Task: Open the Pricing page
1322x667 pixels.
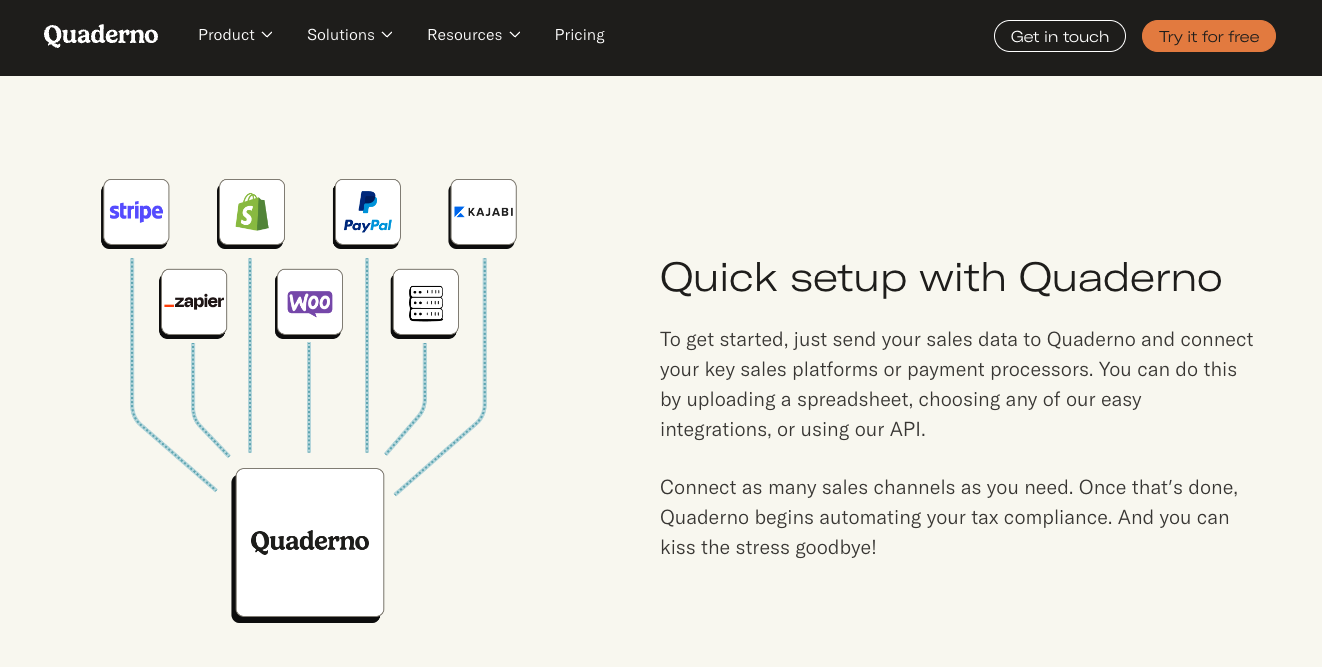Action: pyautogui.click(x=580, y=35)
